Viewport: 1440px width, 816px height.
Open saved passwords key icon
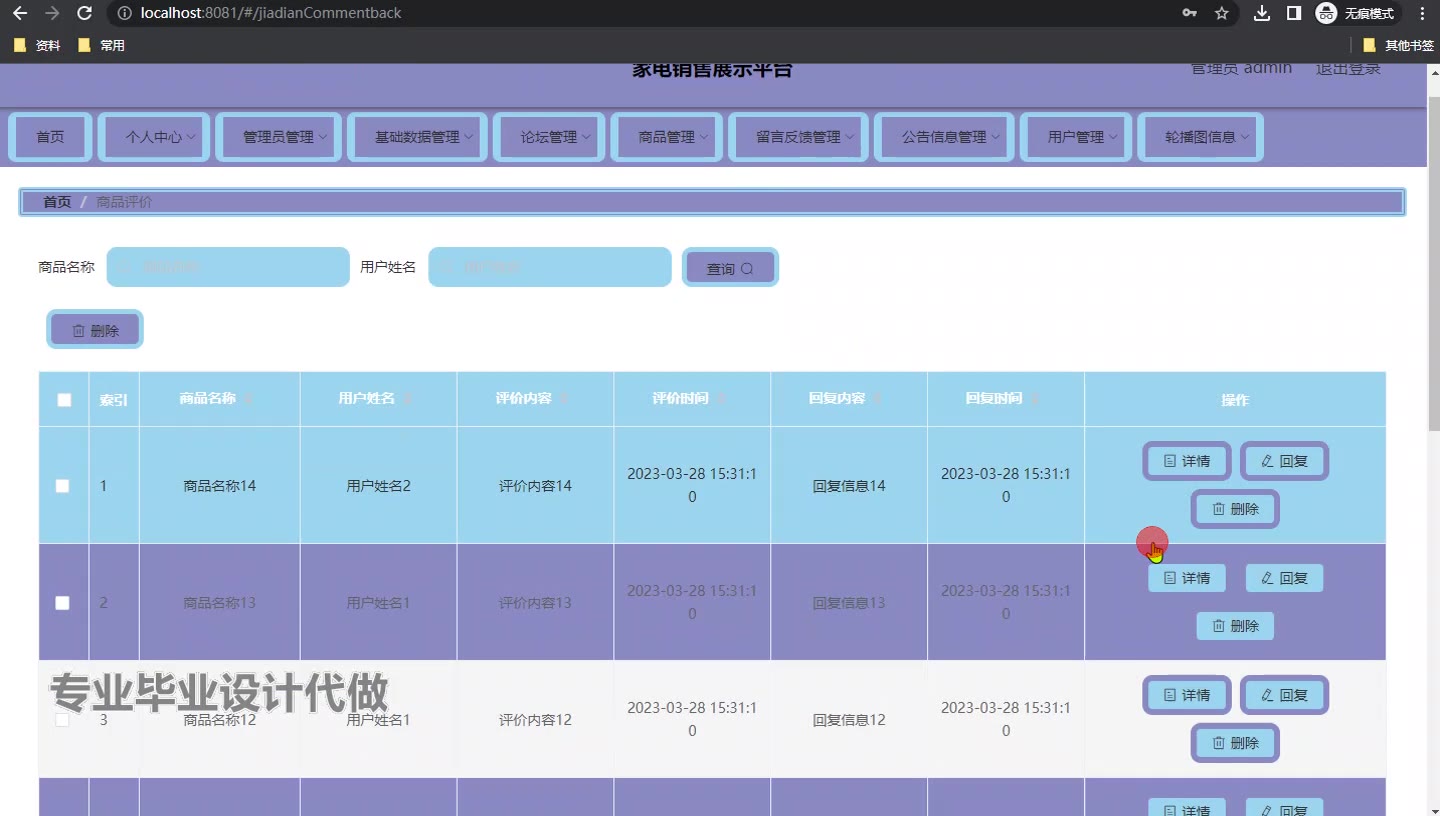pos(1189,13)
